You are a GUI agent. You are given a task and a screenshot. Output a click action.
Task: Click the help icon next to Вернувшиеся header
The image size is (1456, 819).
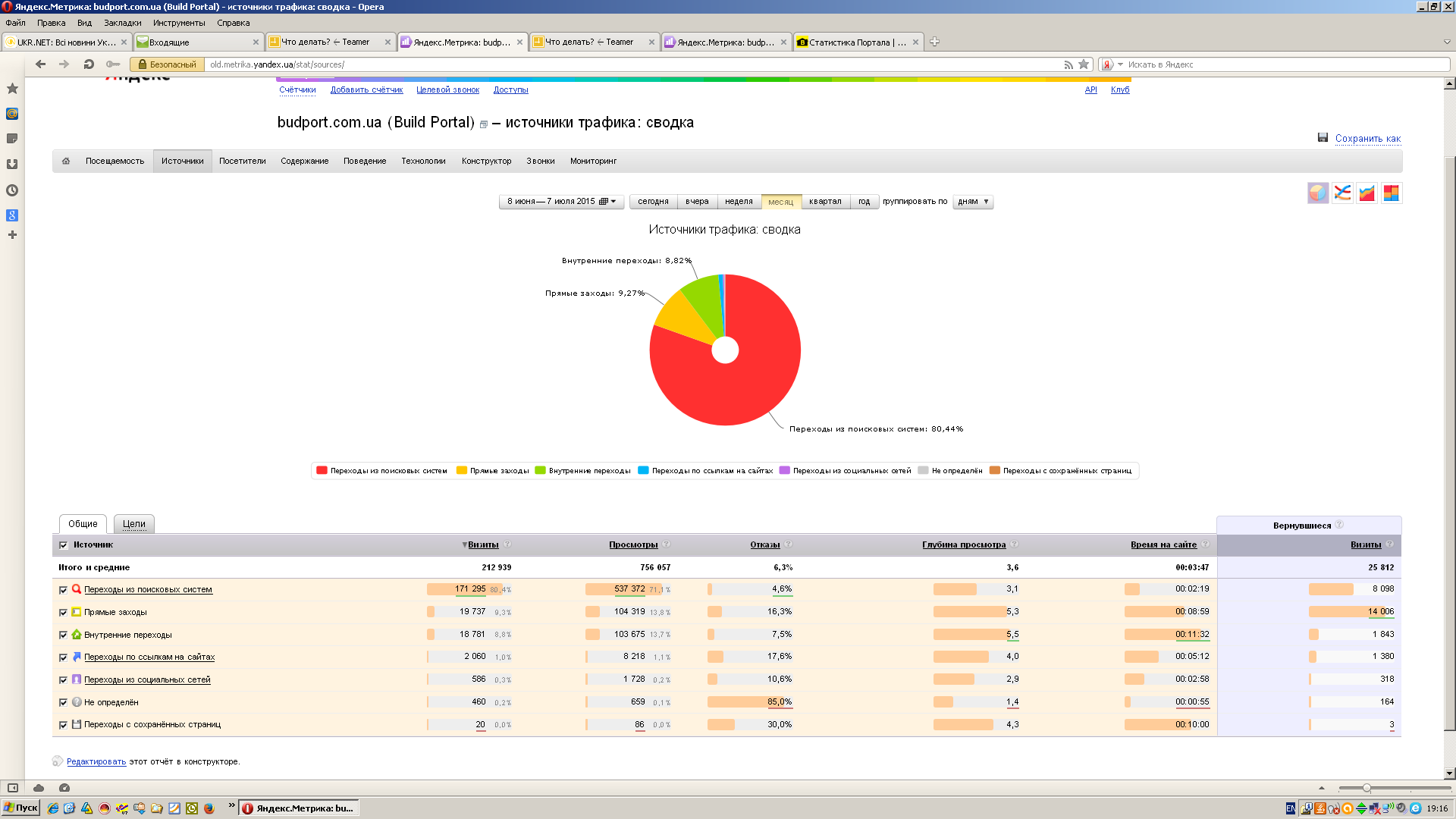(x=1339, y=525)
